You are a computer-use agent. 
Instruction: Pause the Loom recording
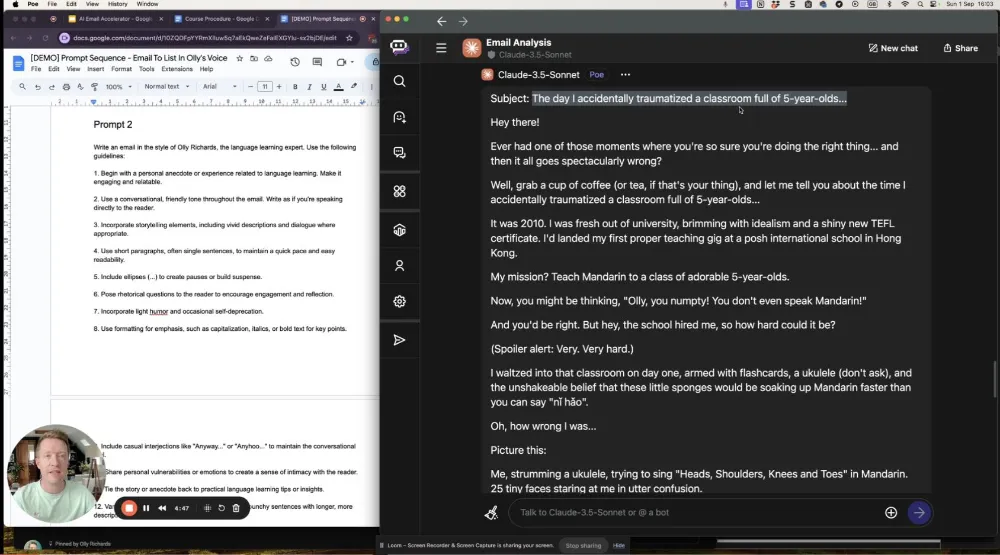tap(146, 508)
